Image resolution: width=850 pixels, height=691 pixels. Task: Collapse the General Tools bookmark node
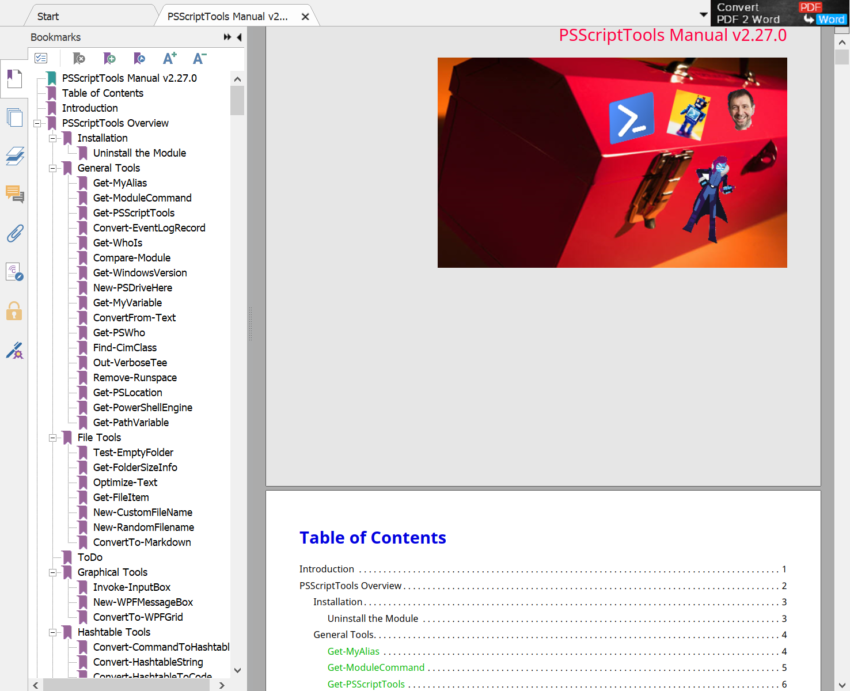click(x=53, y=168)
